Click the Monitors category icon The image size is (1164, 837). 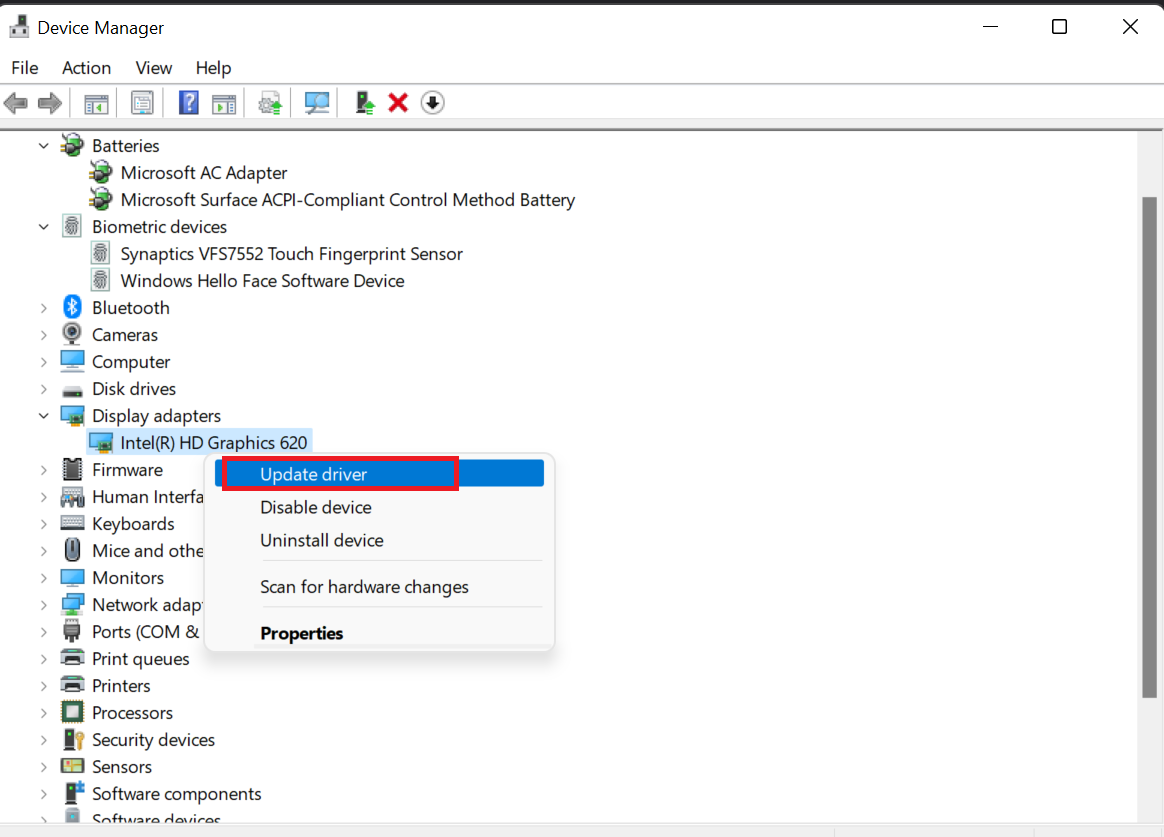click(72, 577)
